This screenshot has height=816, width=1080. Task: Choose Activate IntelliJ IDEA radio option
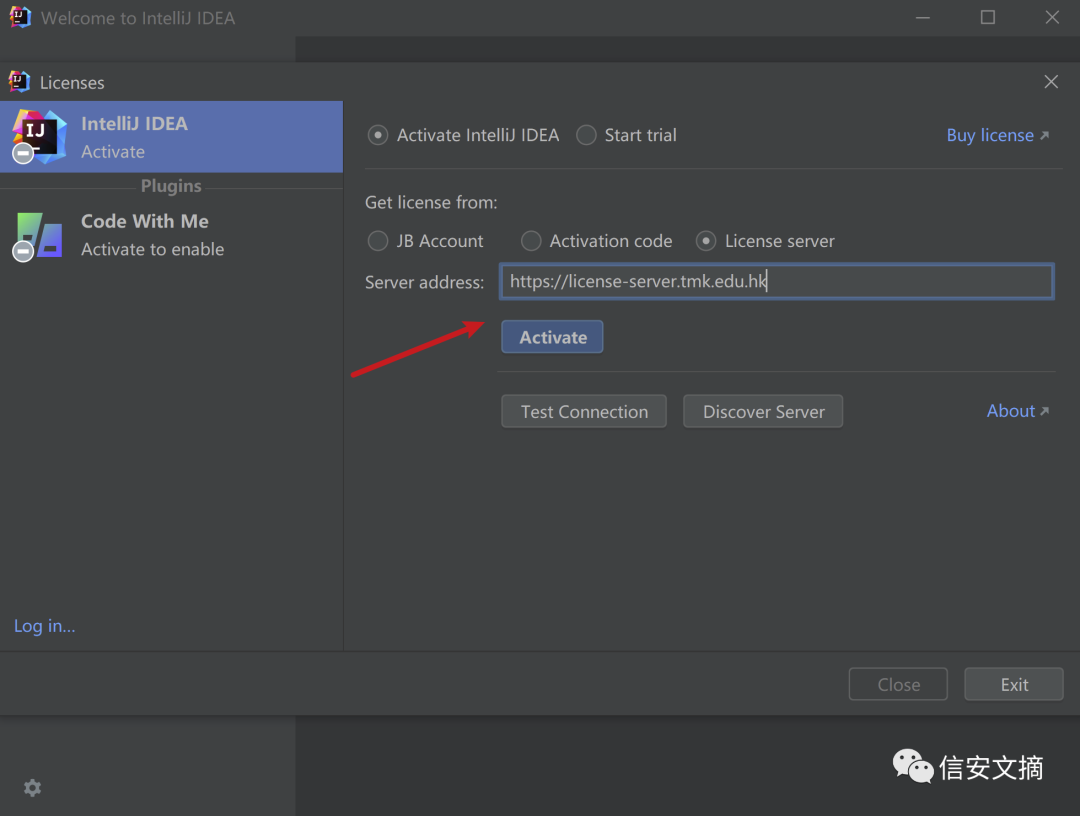pos(464,135)
